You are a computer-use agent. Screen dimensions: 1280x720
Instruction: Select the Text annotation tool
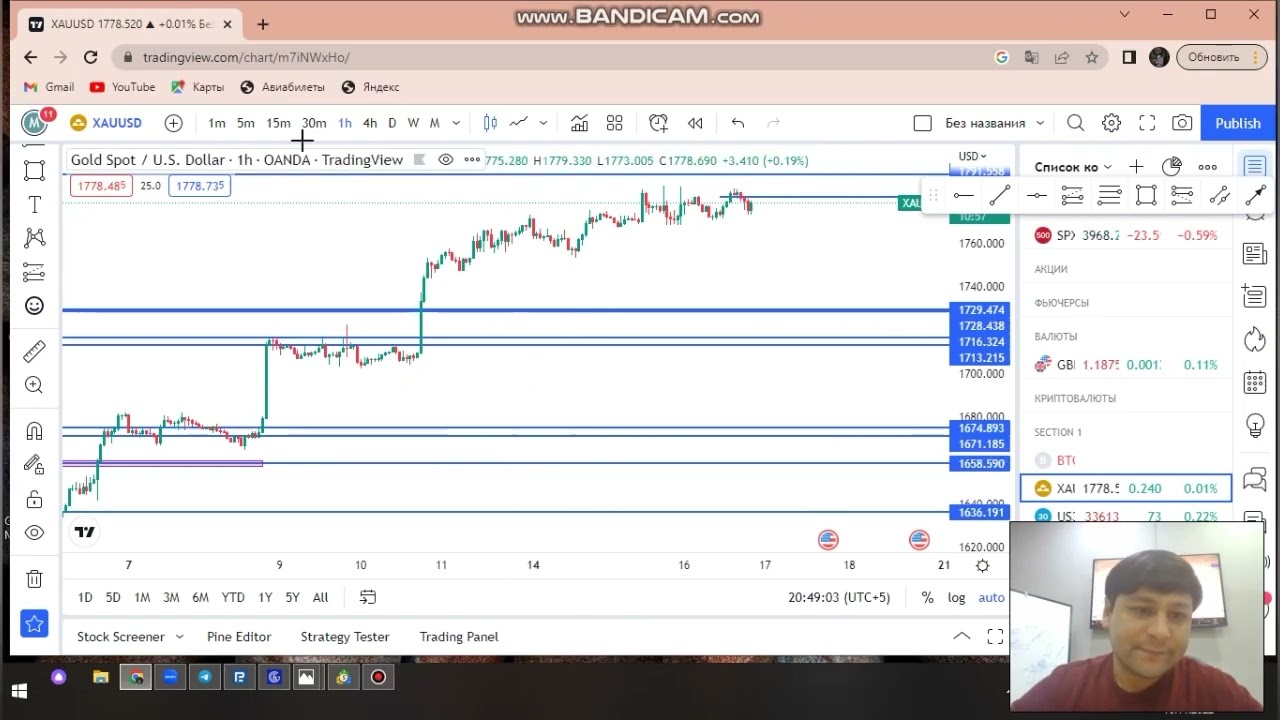34,204
